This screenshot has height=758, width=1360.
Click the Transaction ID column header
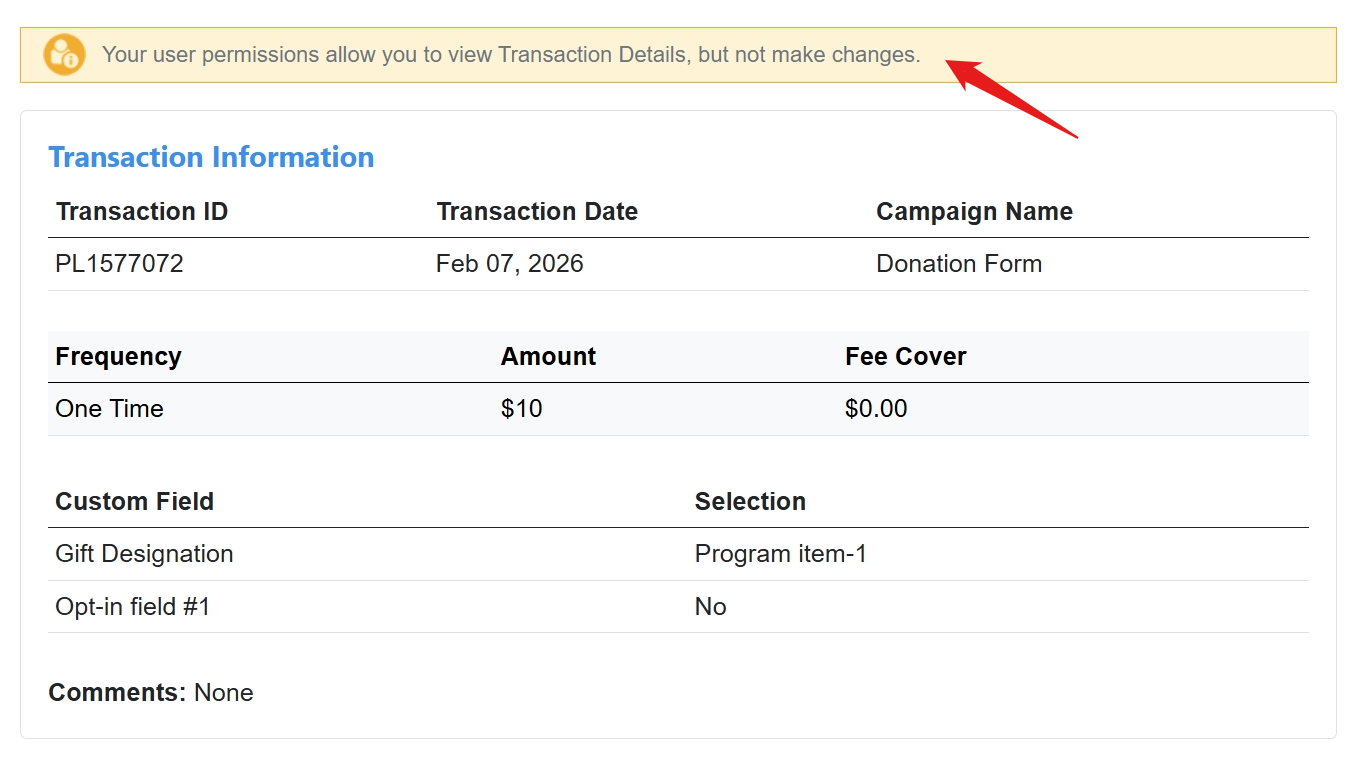[142, 212]
